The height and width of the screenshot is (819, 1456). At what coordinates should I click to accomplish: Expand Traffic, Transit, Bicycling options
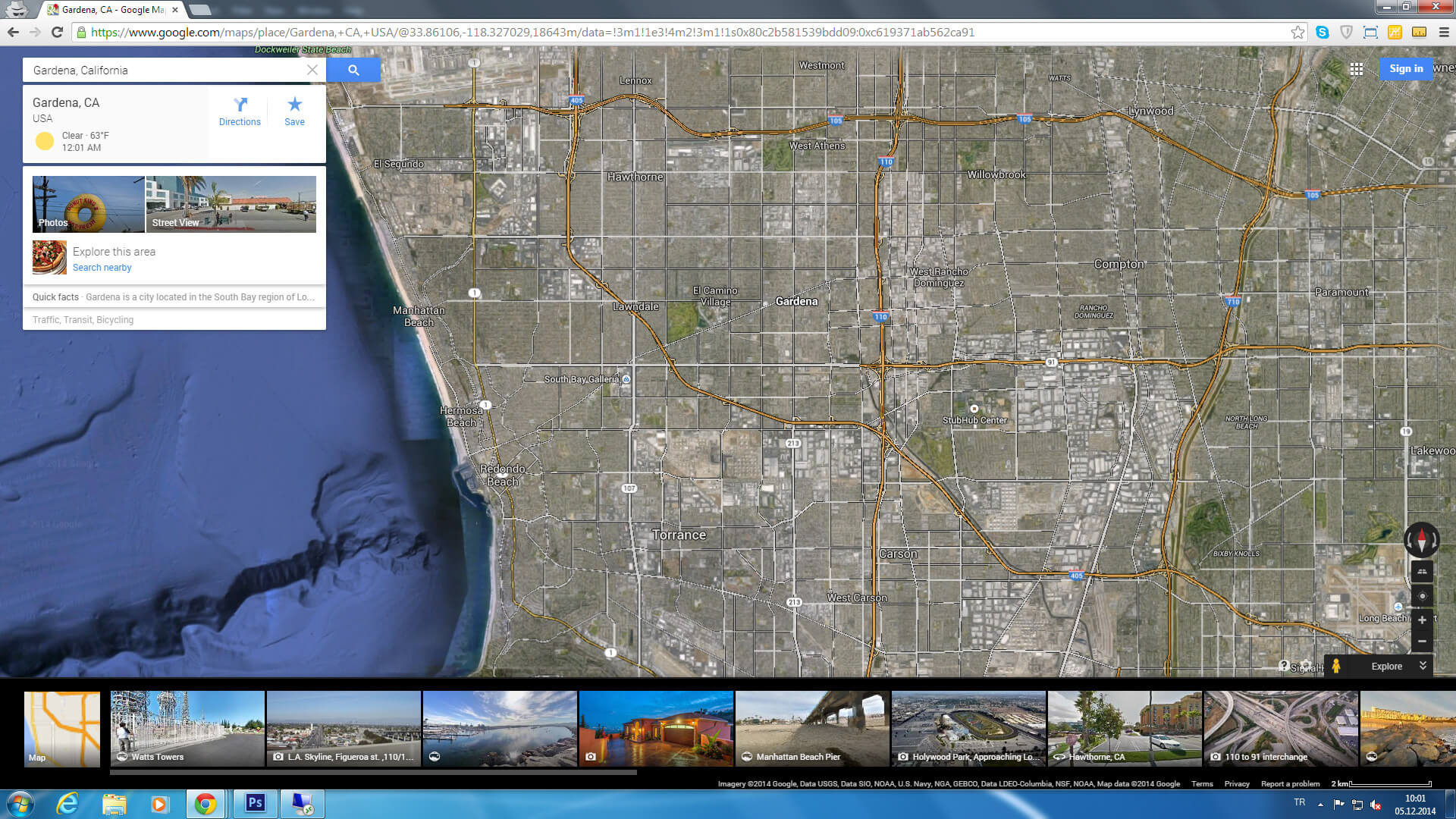click(x=83, y=320)
